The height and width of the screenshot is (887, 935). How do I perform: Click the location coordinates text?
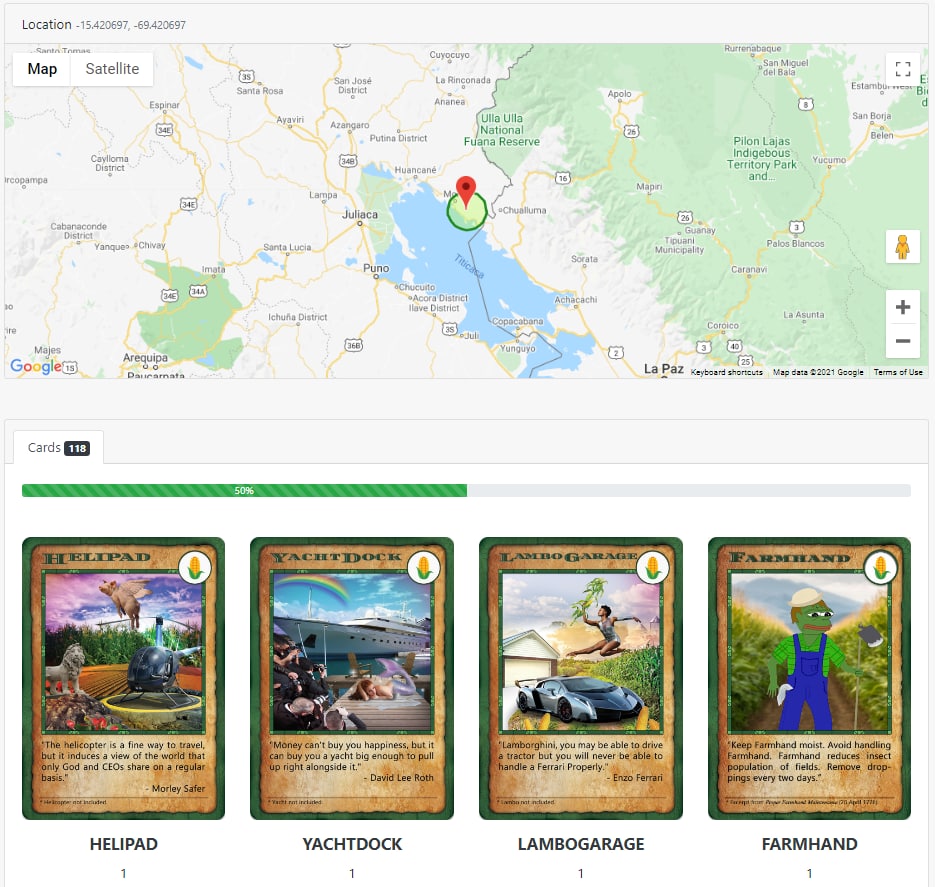(x=131, y=25)
